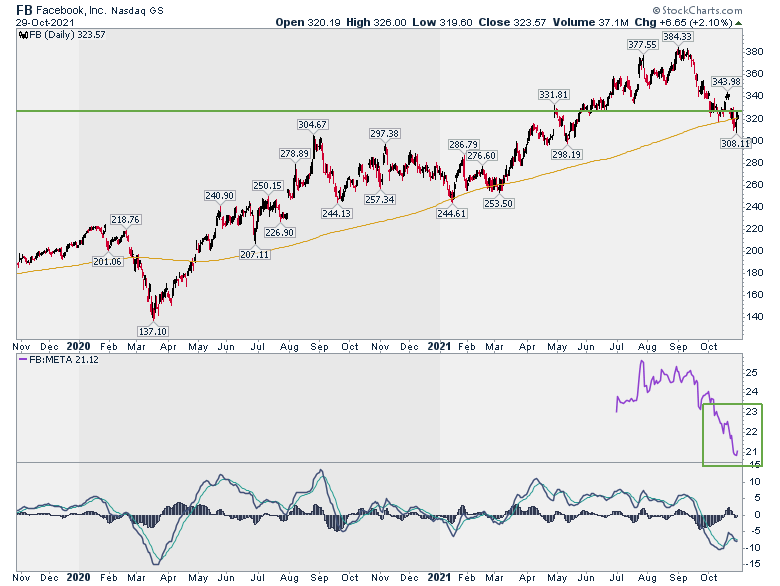Click the Open 320.19 value
The image size is (780, 586).
tap(308, 22)
